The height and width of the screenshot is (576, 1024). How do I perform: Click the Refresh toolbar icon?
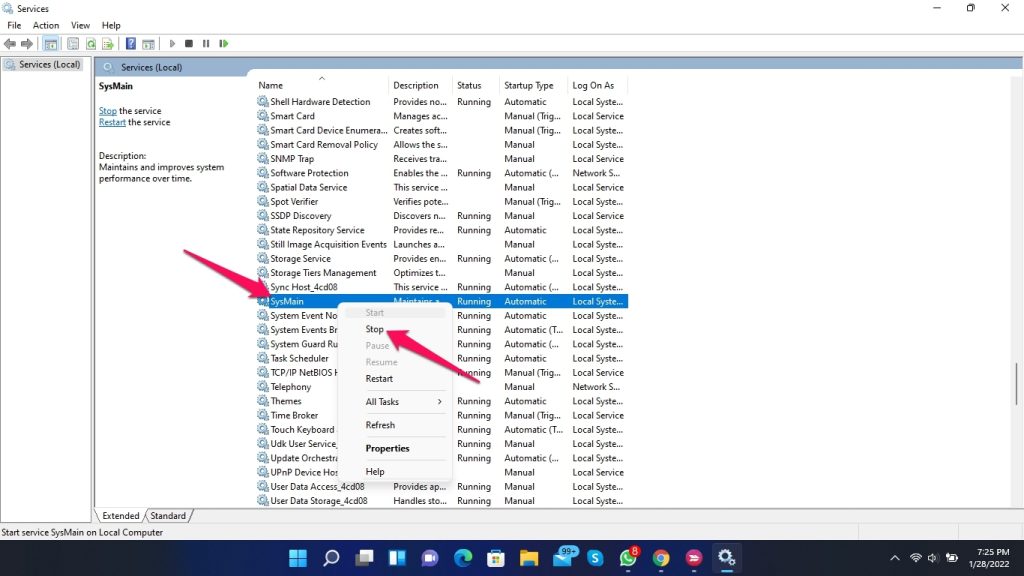tap(91, 44)
